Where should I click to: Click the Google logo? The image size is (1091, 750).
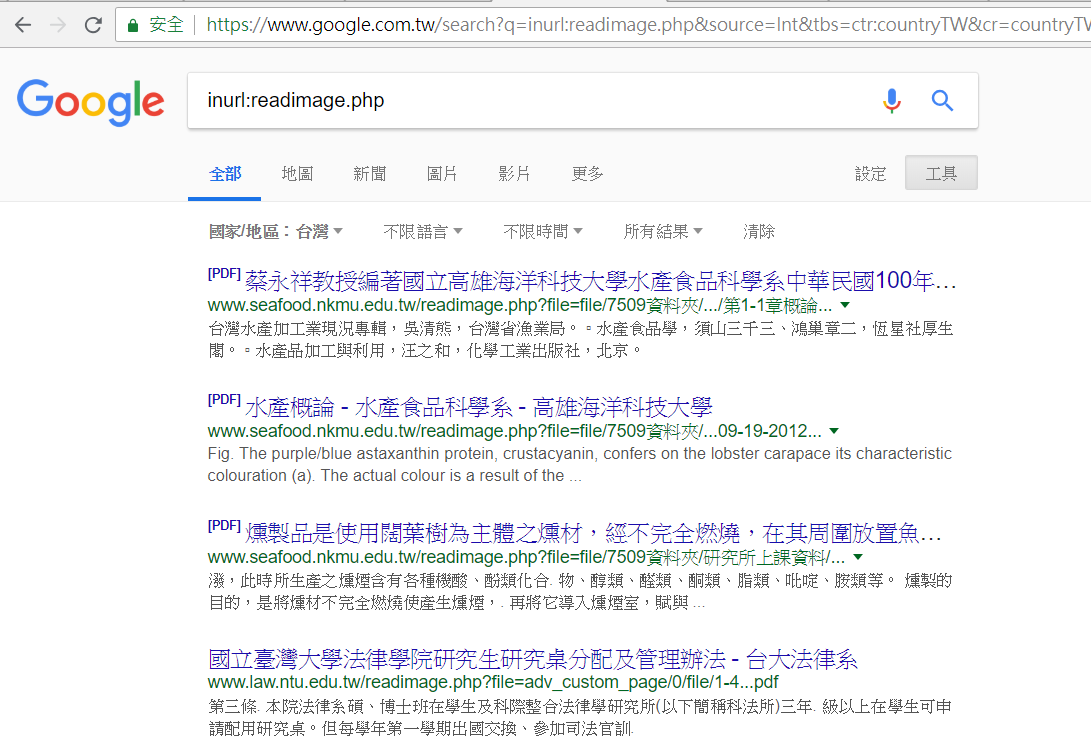[x=90, y=102]
